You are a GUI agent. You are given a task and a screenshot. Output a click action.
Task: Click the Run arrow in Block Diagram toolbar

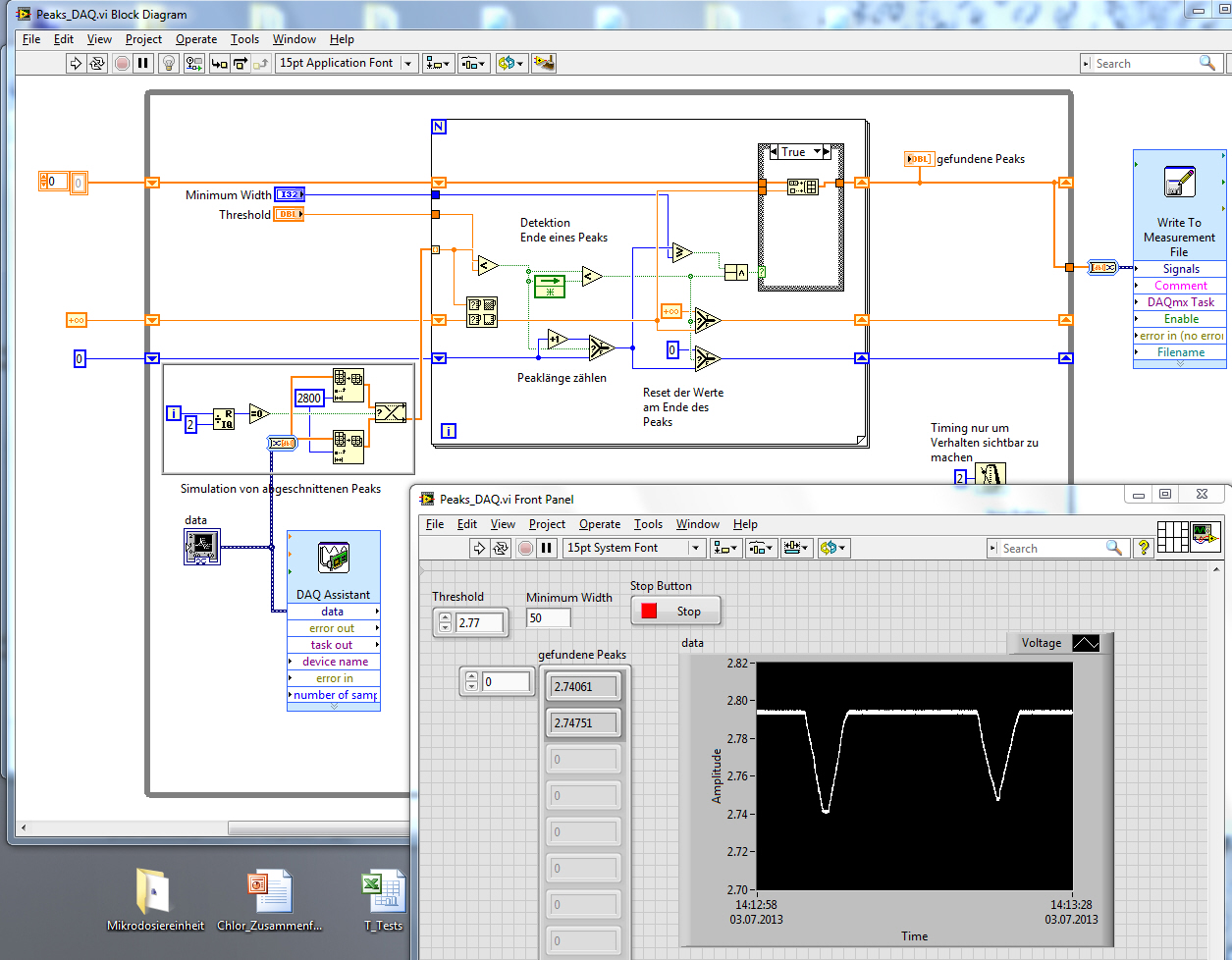[x=76, y=63]
